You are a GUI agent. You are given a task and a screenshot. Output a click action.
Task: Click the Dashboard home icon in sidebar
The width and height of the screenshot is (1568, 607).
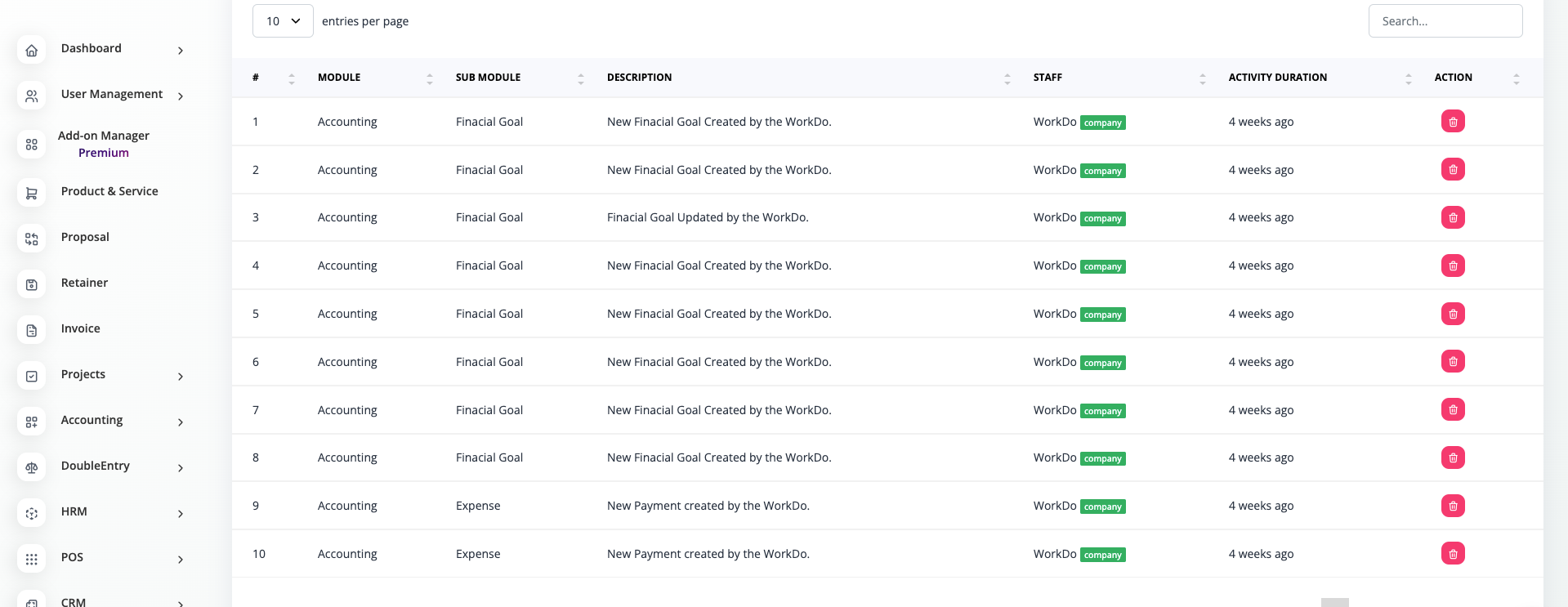click(31, 51)
